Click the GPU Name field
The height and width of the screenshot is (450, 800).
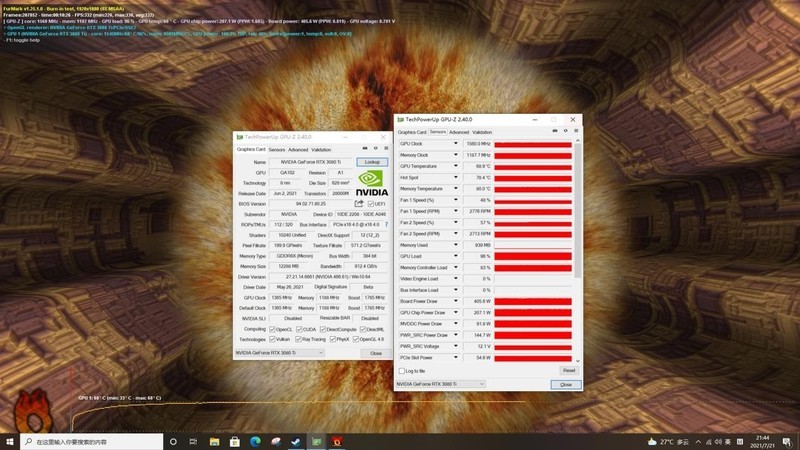[311, 162]
